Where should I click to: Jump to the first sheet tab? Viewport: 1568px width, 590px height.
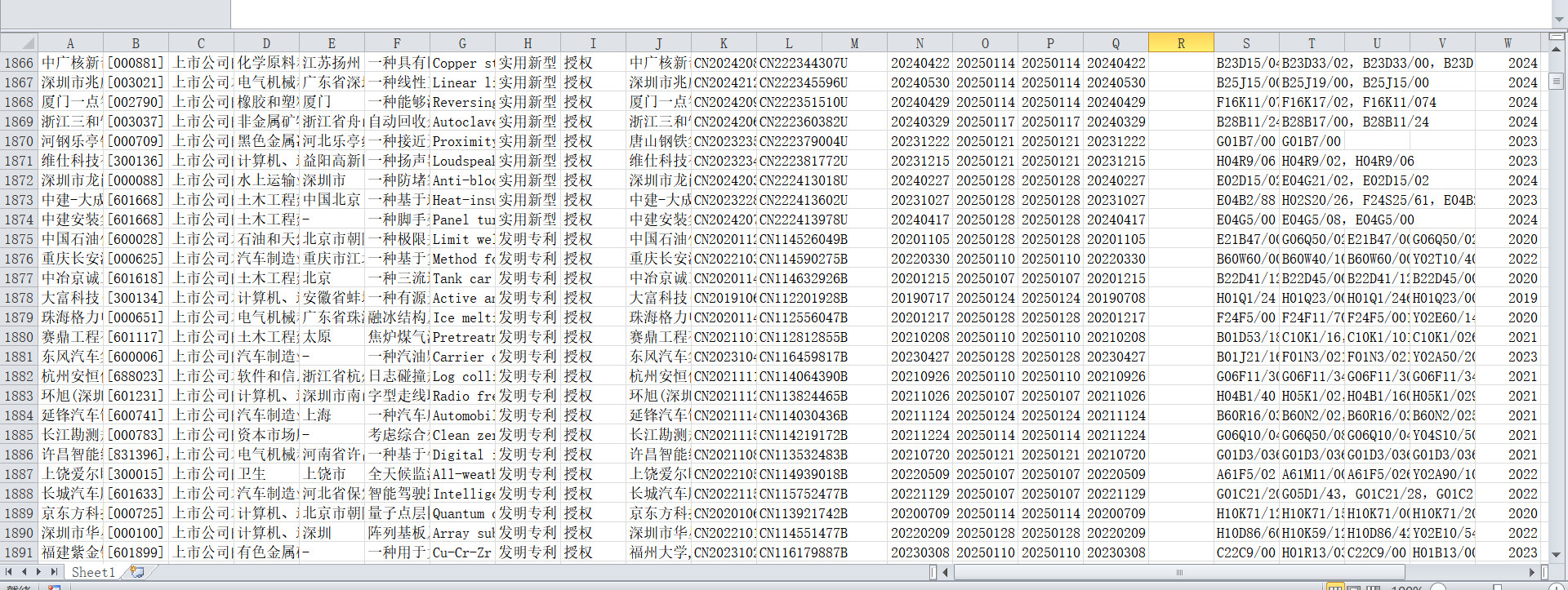pos(9,572)
